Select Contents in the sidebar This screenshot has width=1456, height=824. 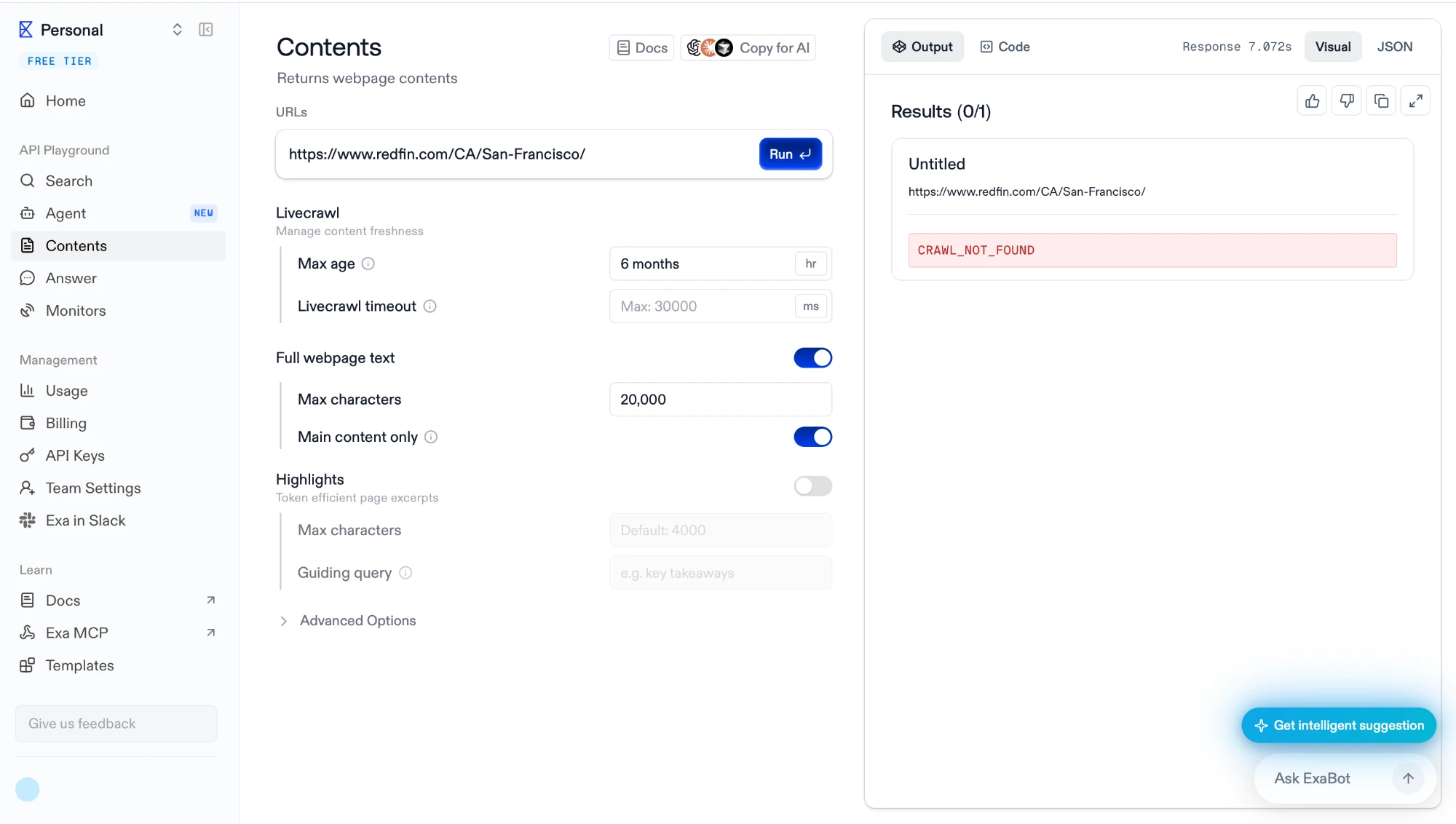click(x=118, y=246)
